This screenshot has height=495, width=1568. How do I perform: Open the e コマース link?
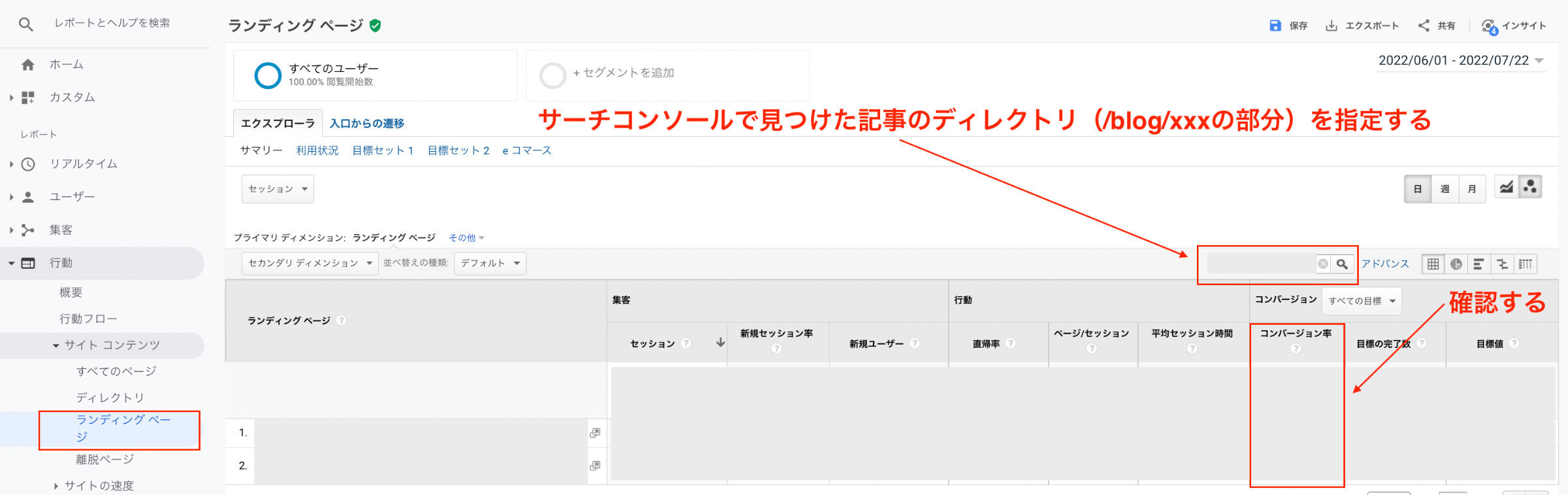tap(527, 150)
